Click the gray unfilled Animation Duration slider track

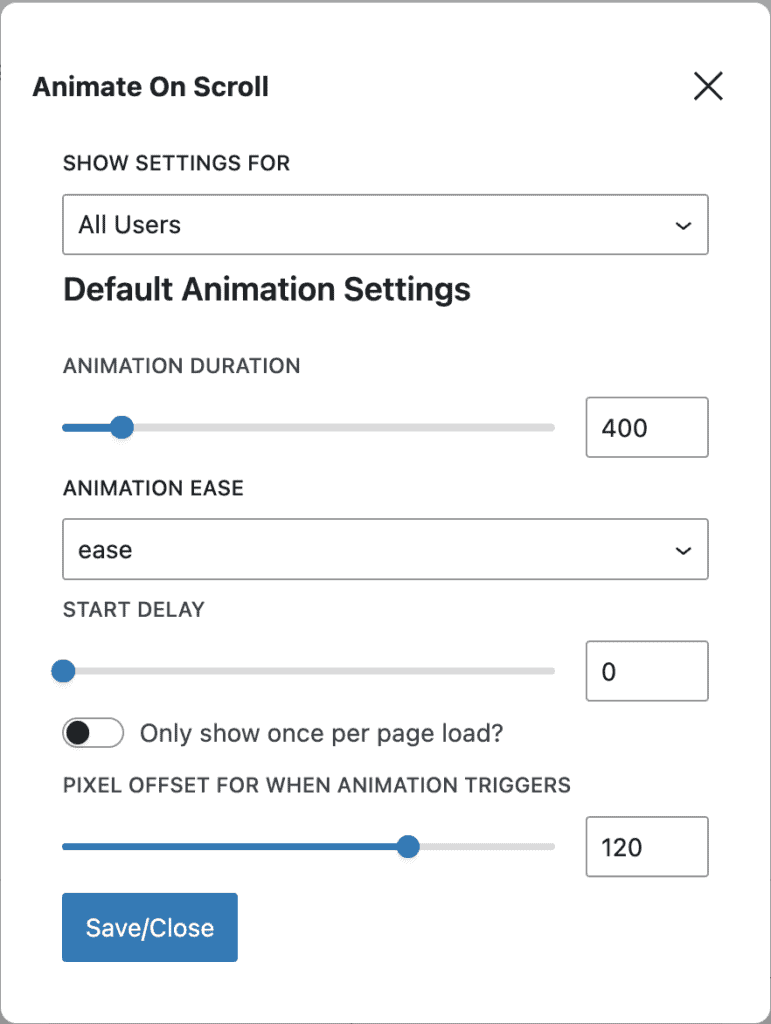(x=340, y=428)
